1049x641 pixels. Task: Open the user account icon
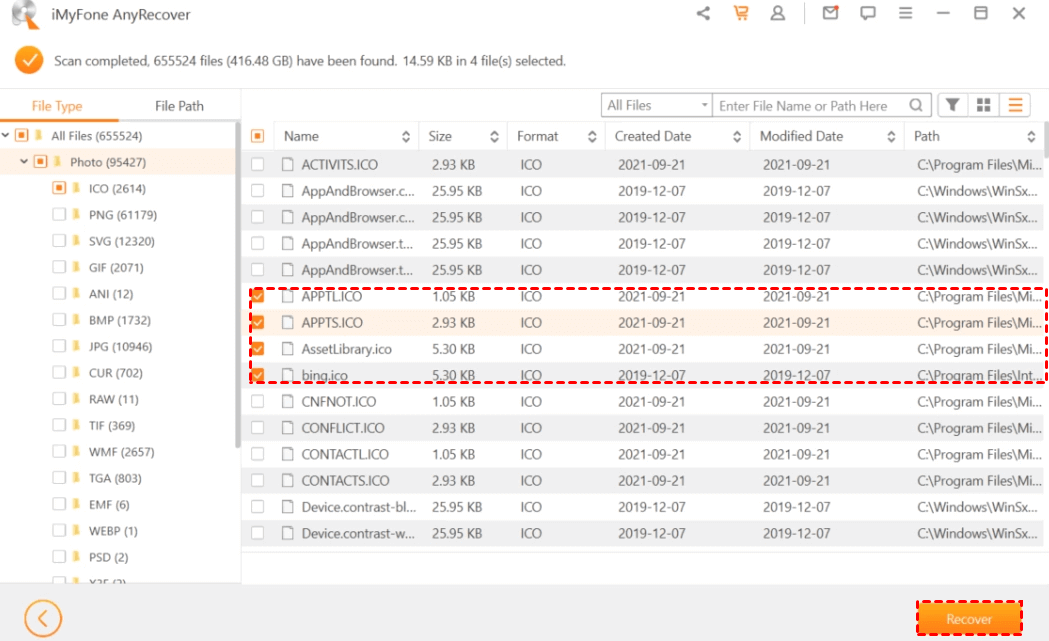[x=777, y=13]
